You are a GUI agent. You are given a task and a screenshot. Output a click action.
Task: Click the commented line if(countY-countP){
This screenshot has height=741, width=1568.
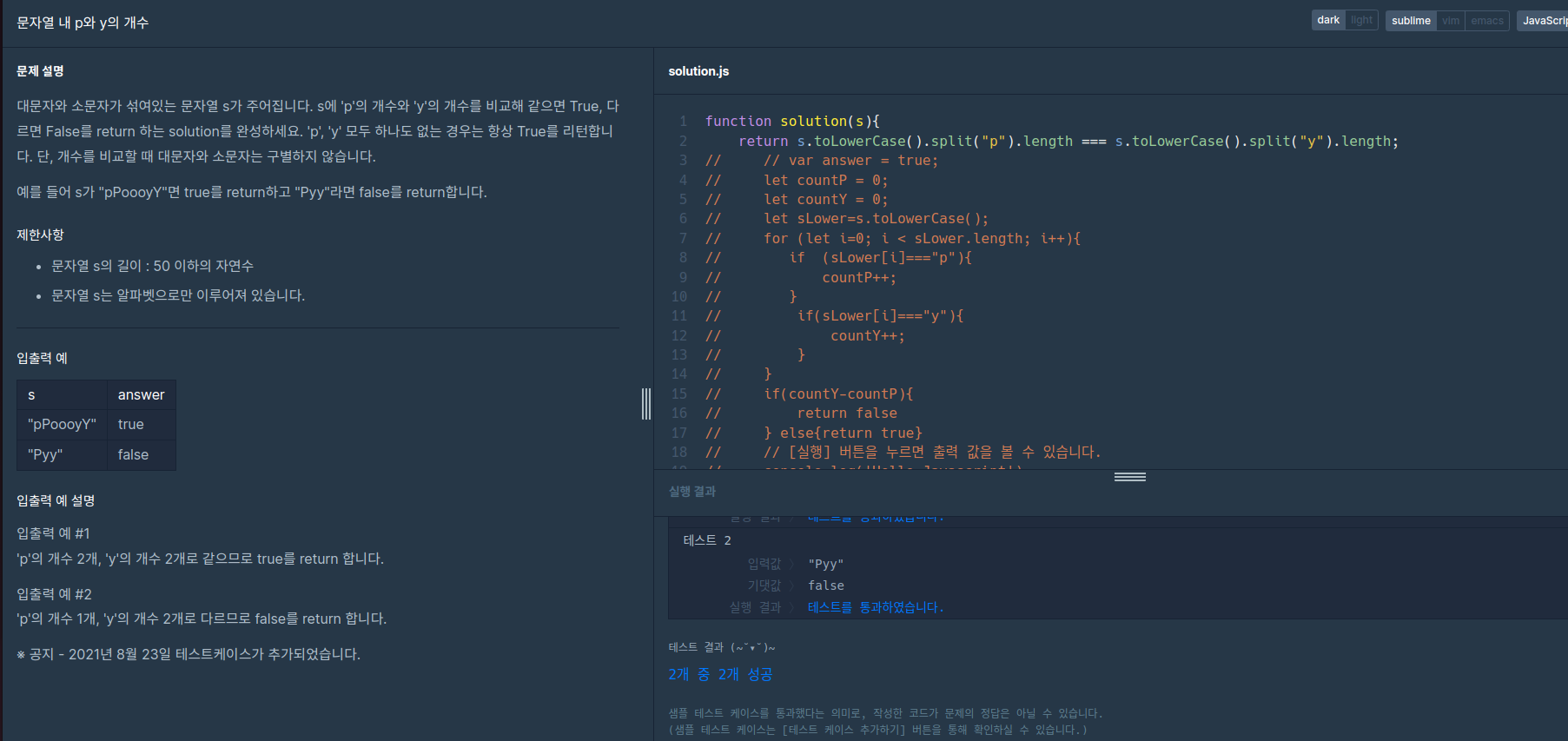click(x=838, y=394)
